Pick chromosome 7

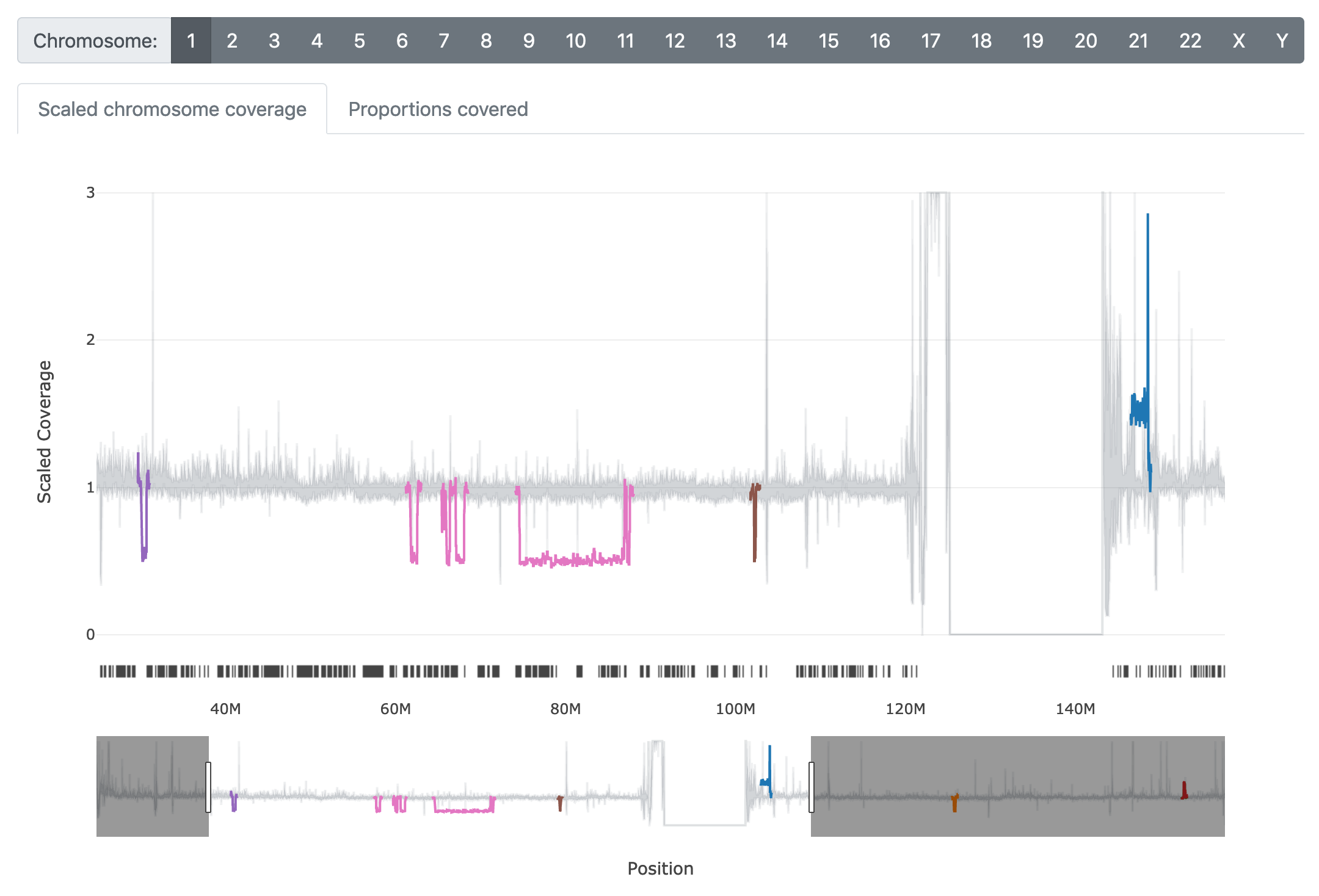click(x=443, y=41)
